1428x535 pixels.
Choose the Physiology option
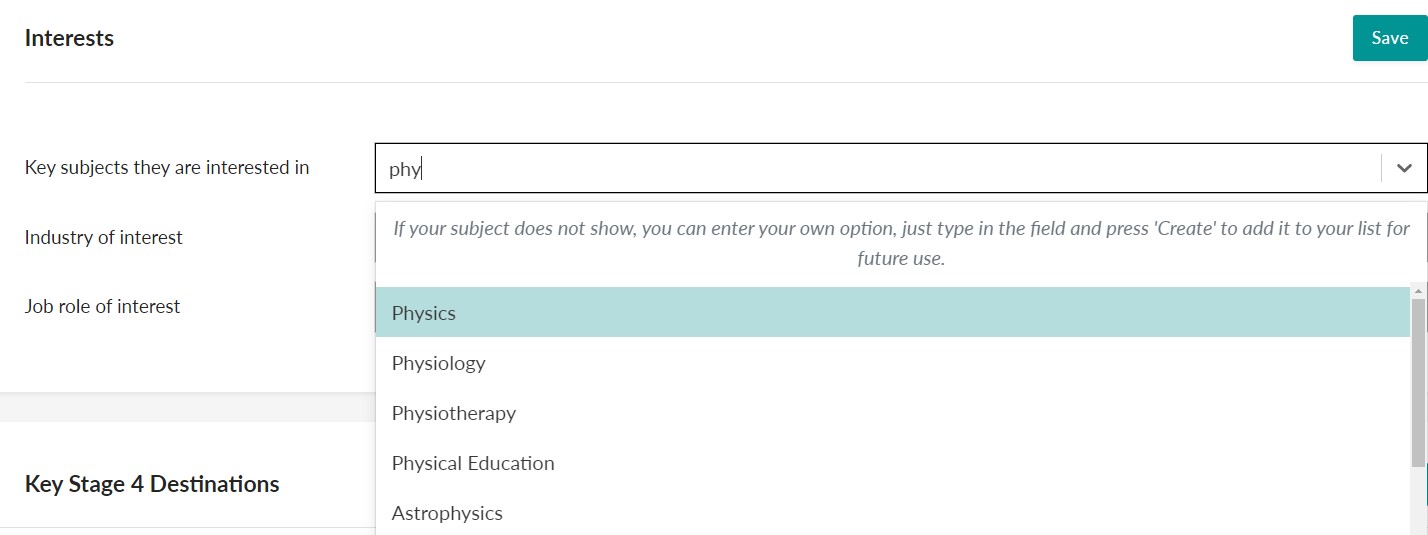[438, 363]
